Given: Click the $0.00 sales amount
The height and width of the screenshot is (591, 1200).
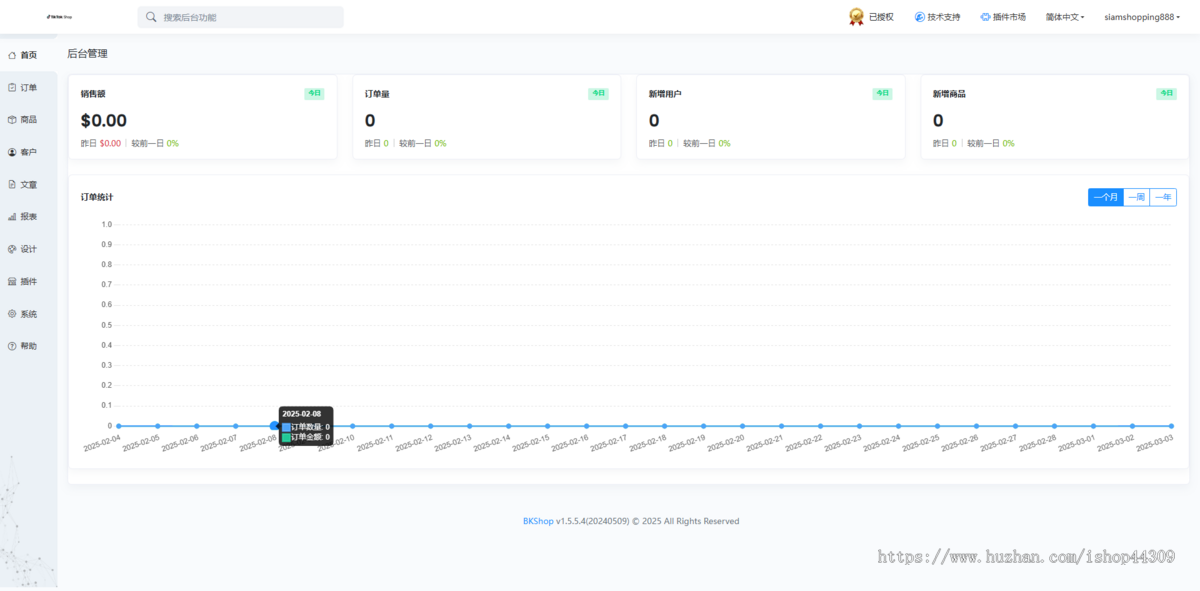Looking at the screenshot, I should pos(104,121).
